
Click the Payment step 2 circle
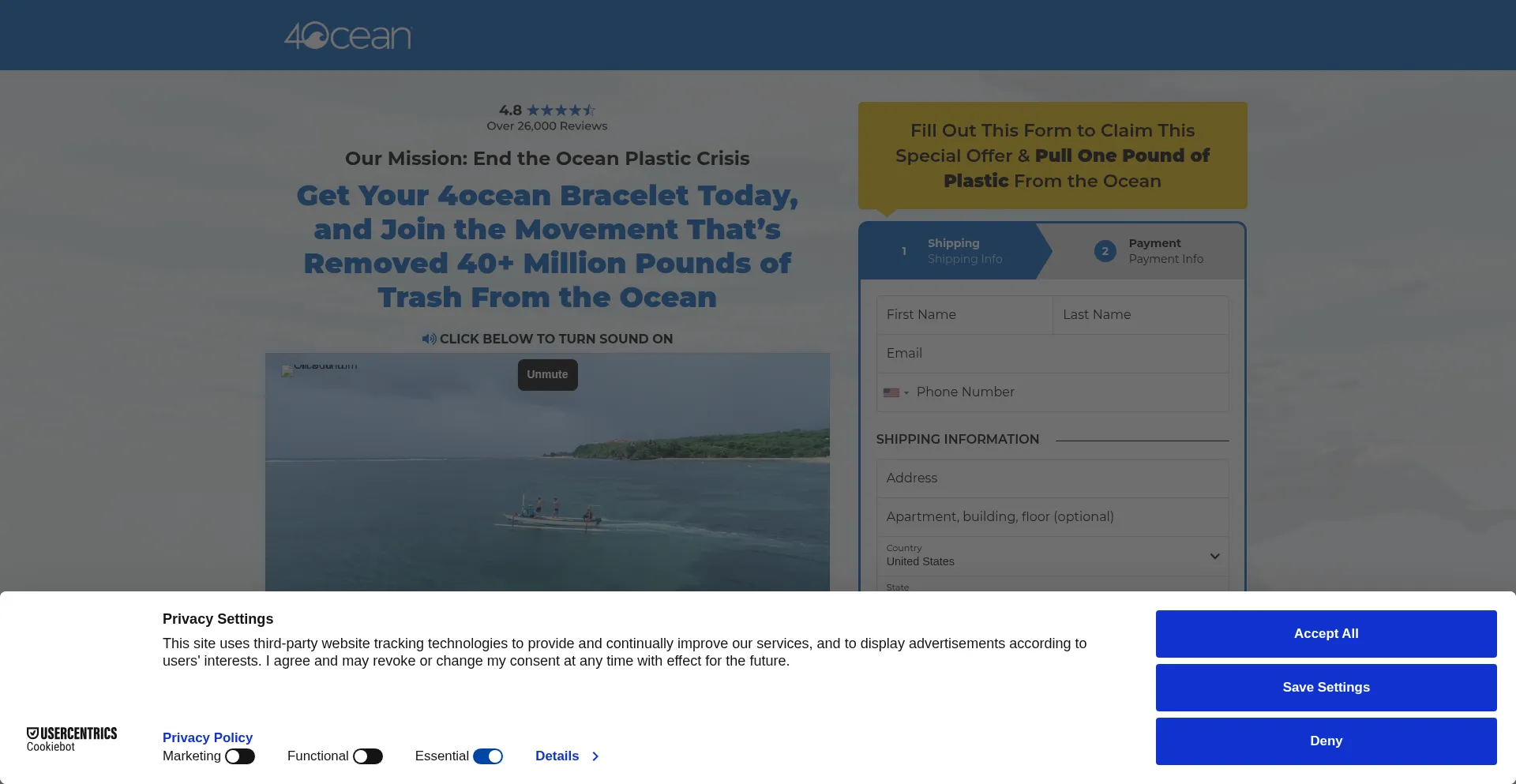[x=1105, y=251]
